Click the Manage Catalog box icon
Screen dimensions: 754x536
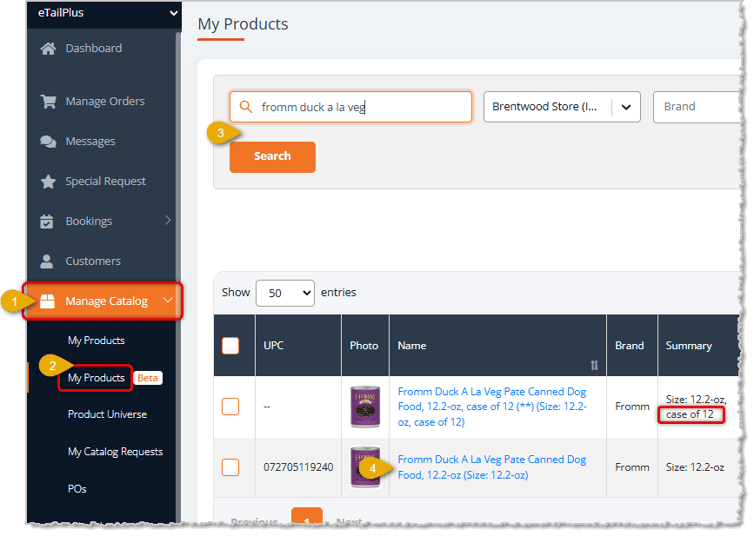[47, 301]
